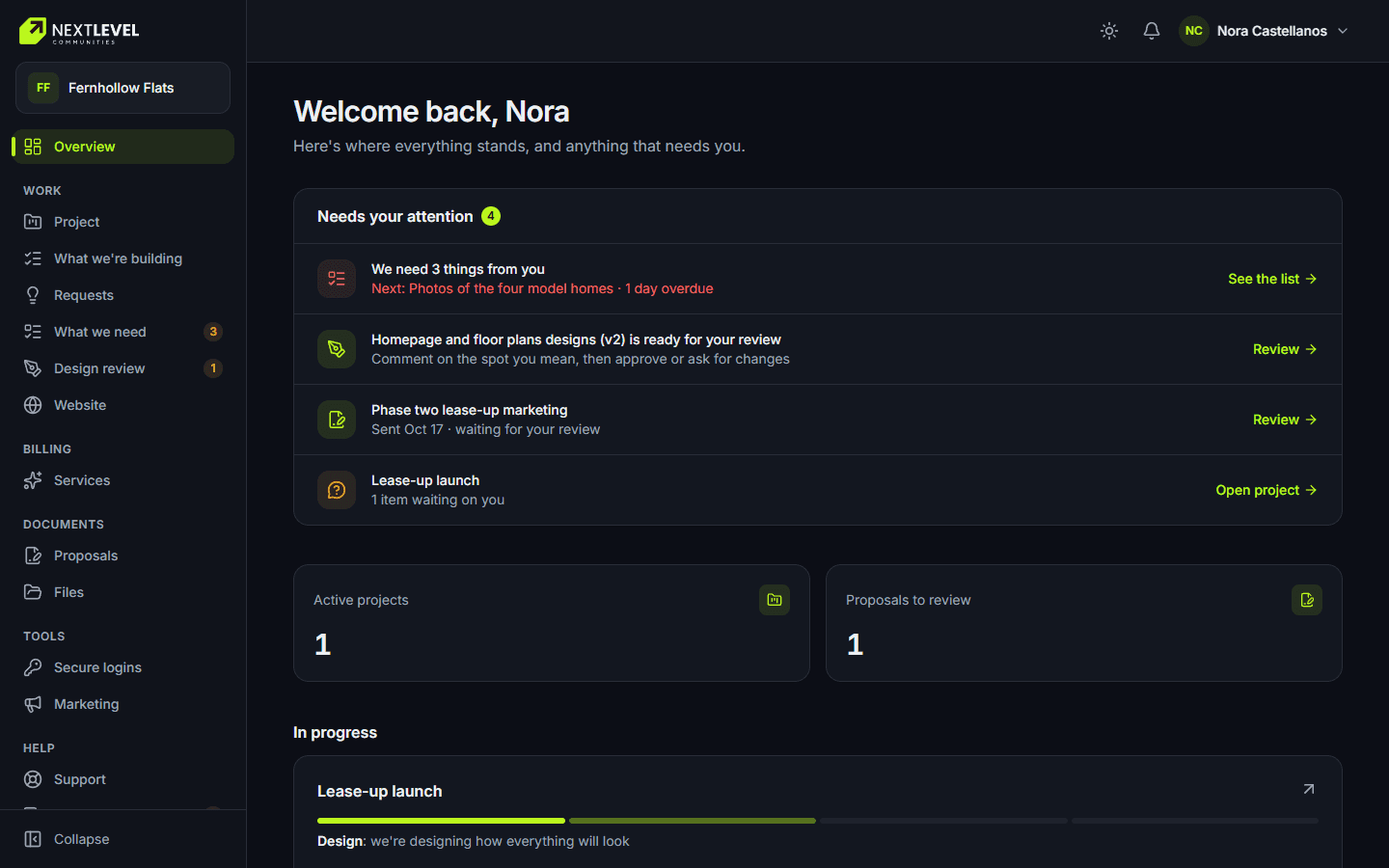Image resolution: width=1389 pixels, height=868 pixels.
Task: Open the Proposals to review card
Action: [1084, 623]
